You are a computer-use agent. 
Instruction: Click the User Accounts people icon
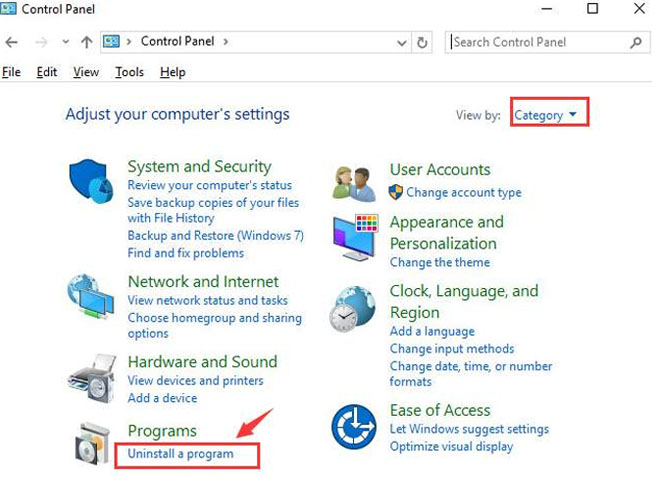[352, 184]
